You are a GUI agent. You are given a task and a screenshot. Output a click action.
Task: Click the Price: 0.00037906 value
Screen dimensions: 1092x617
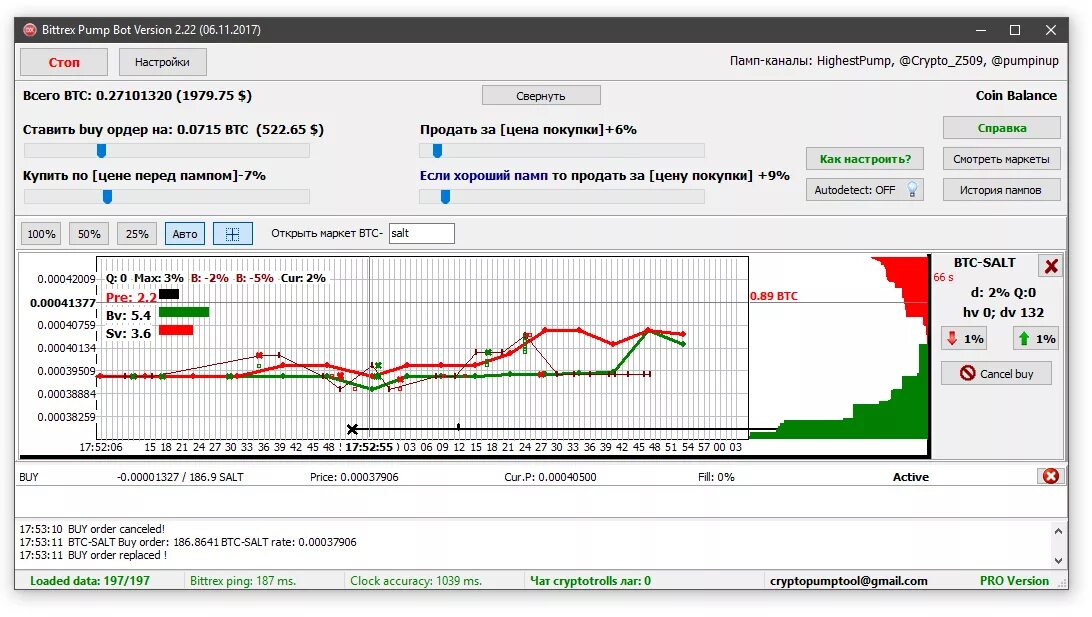click(354, 477)
